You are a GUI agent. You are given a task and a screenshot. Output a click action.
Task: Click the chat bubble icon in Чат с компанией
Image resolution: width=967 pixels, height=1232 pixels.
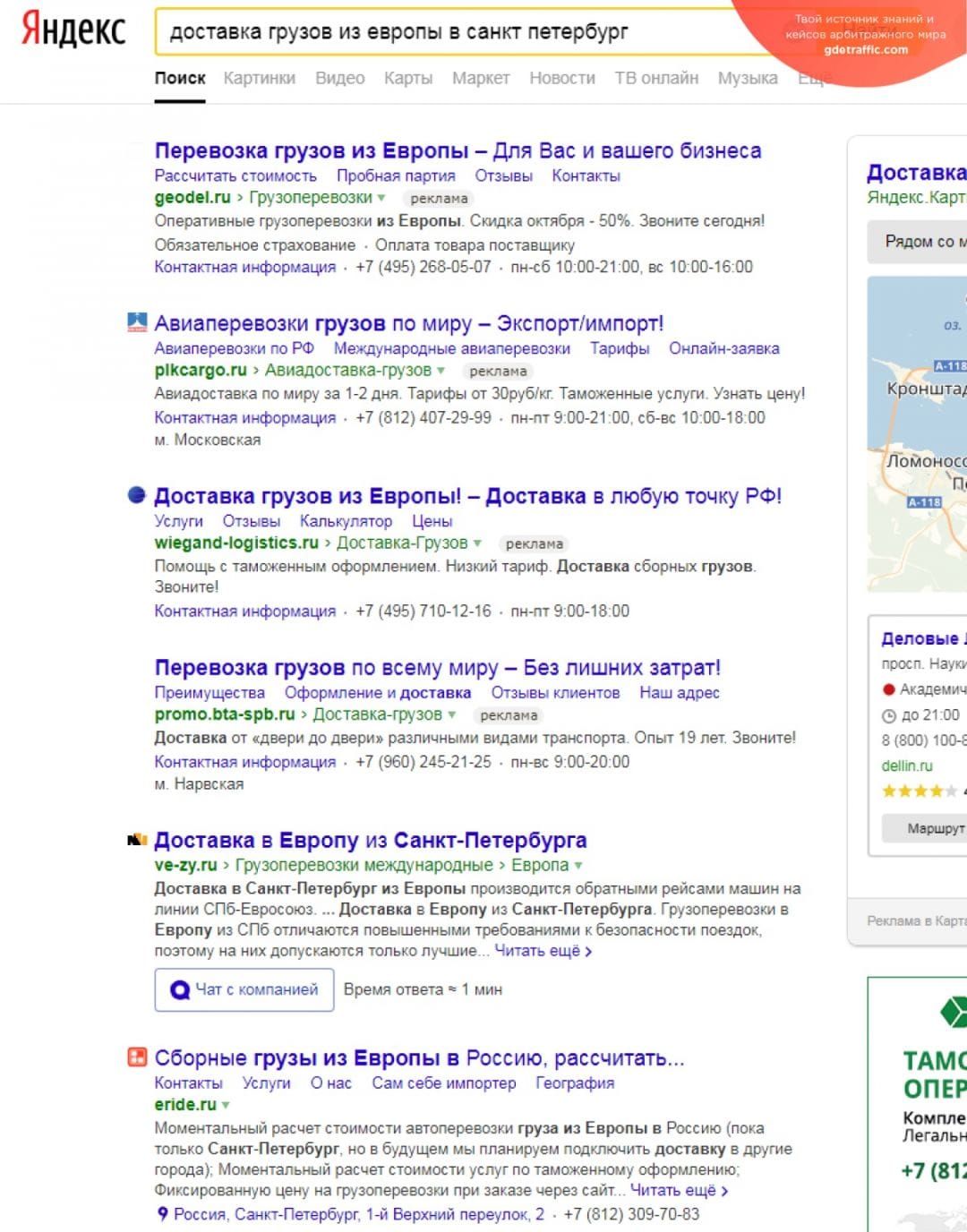(180, 989)
